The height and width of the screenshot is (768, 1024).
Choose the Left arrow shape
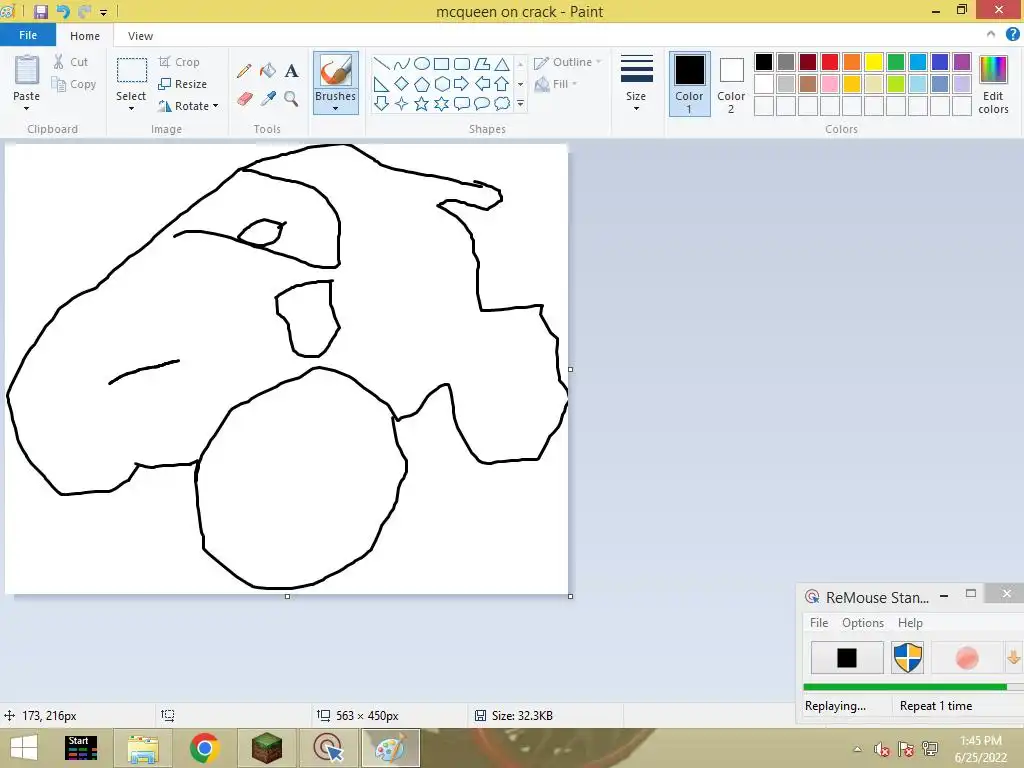point(482,84)
